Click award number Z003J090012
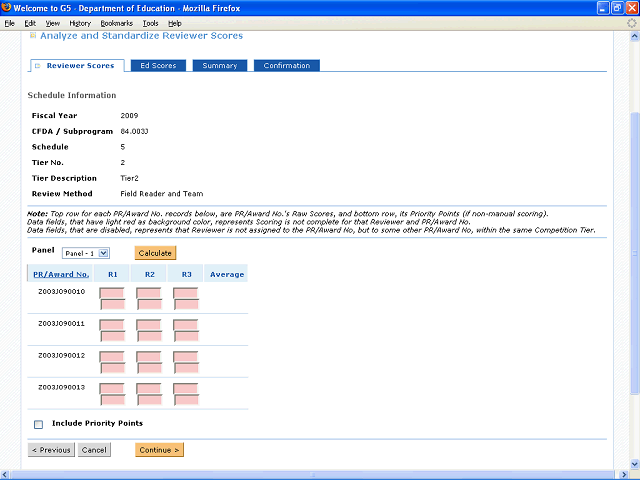Screen dimensions: 640x480 click(x=62, y=355)
